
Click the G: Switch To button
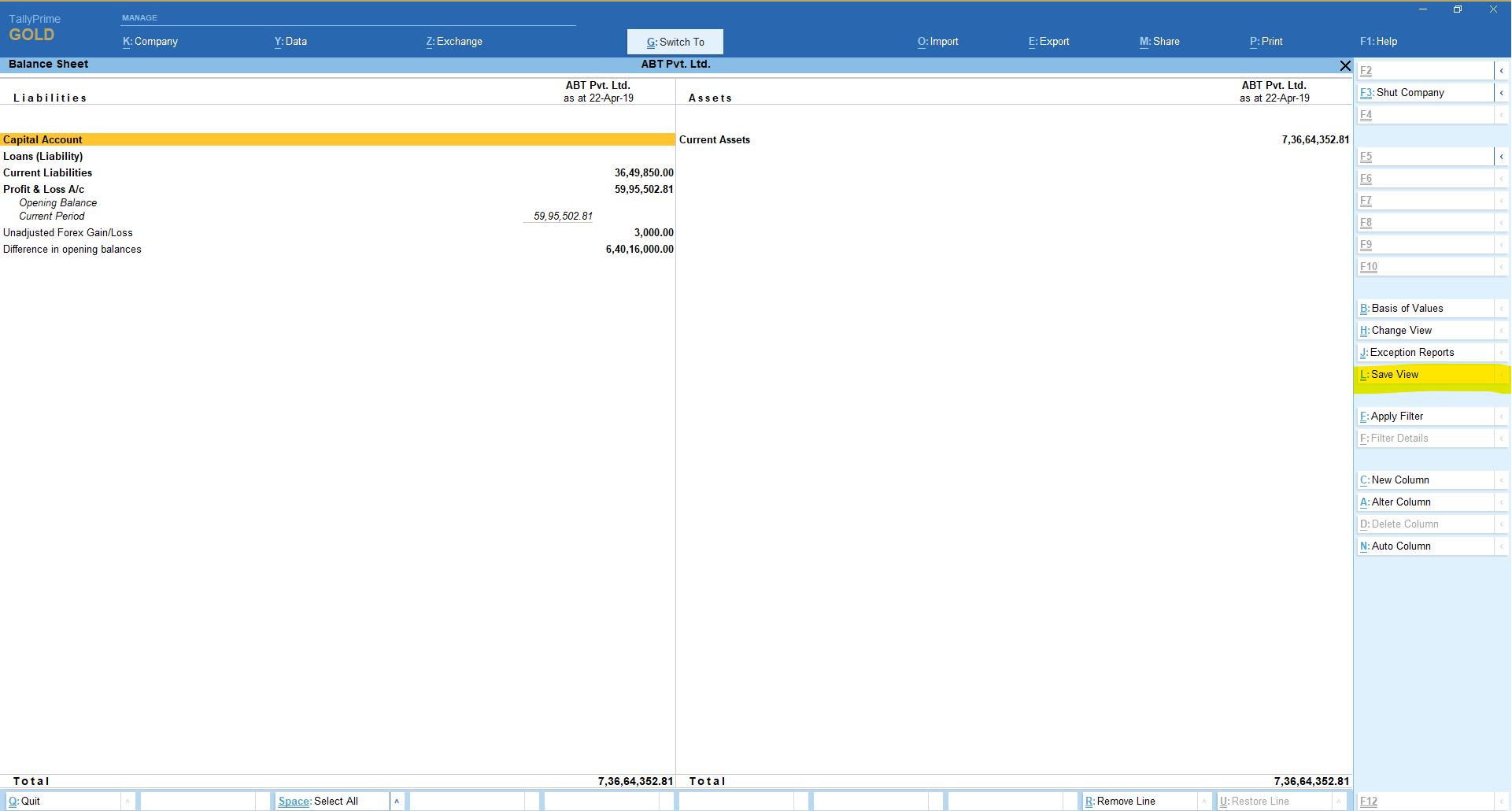click(675, 42)
